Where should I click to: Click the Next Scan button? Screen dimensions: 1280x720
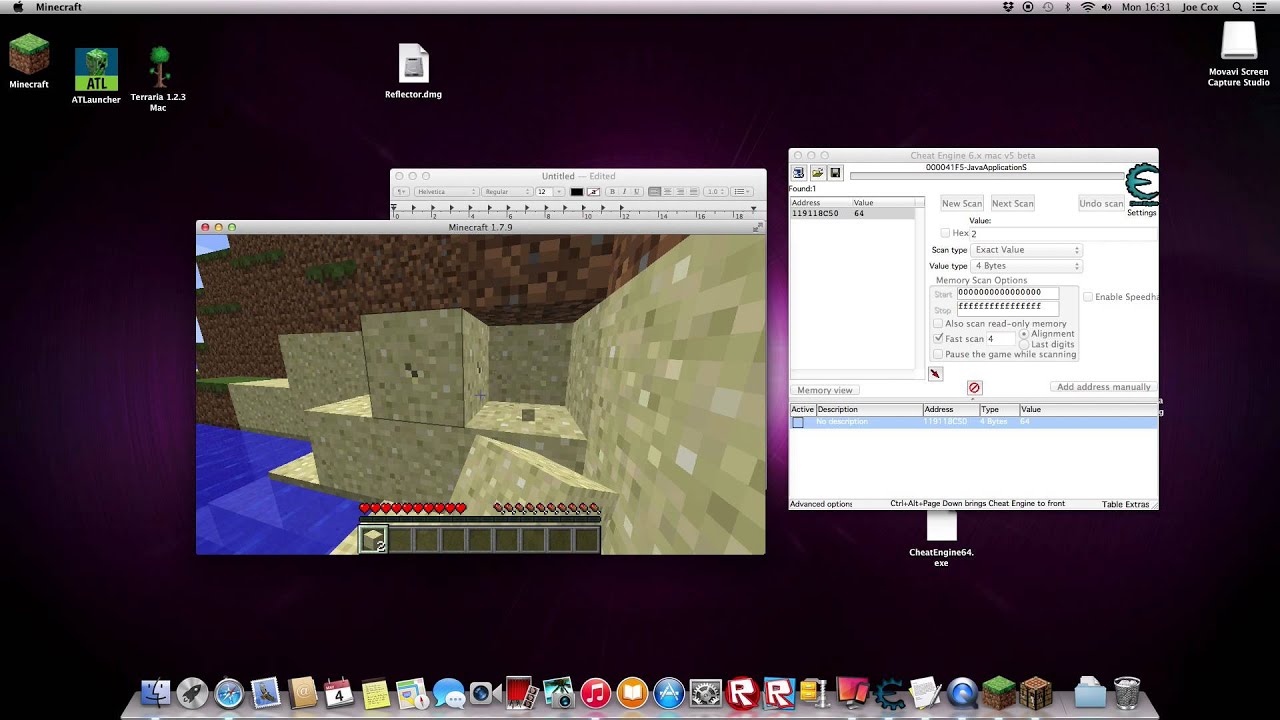pos(1012,204)
